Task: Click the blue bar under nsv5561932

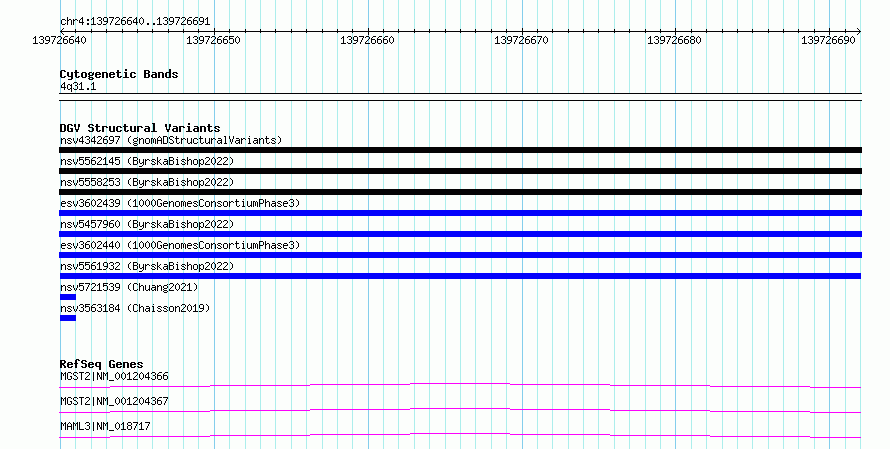Action: pyautogui.click(x=460, y=276)
